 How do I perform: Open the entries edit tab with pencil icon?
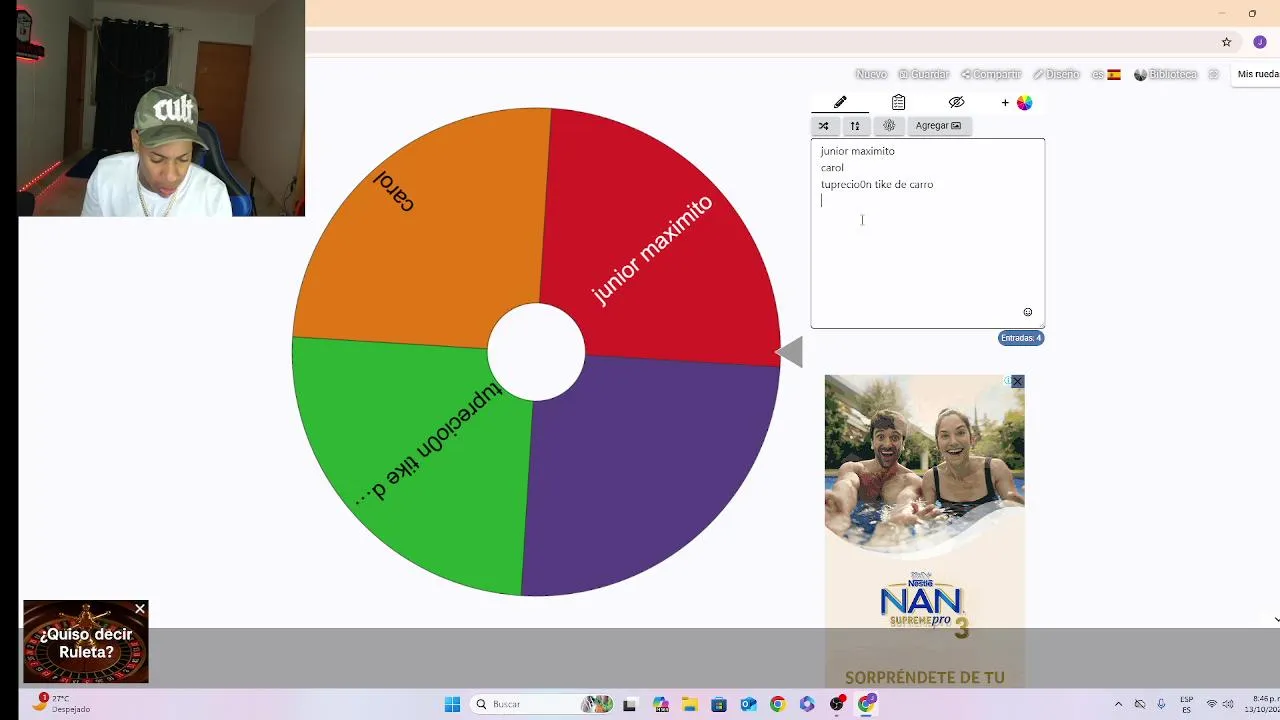(840, 102)
